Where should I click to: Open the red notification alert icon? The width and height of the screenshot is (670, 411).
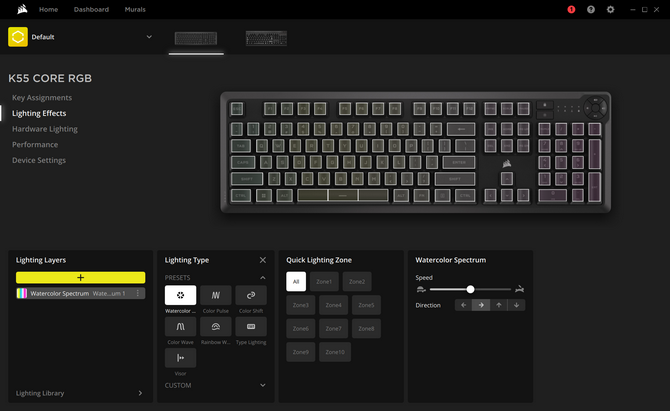(571, 9)
